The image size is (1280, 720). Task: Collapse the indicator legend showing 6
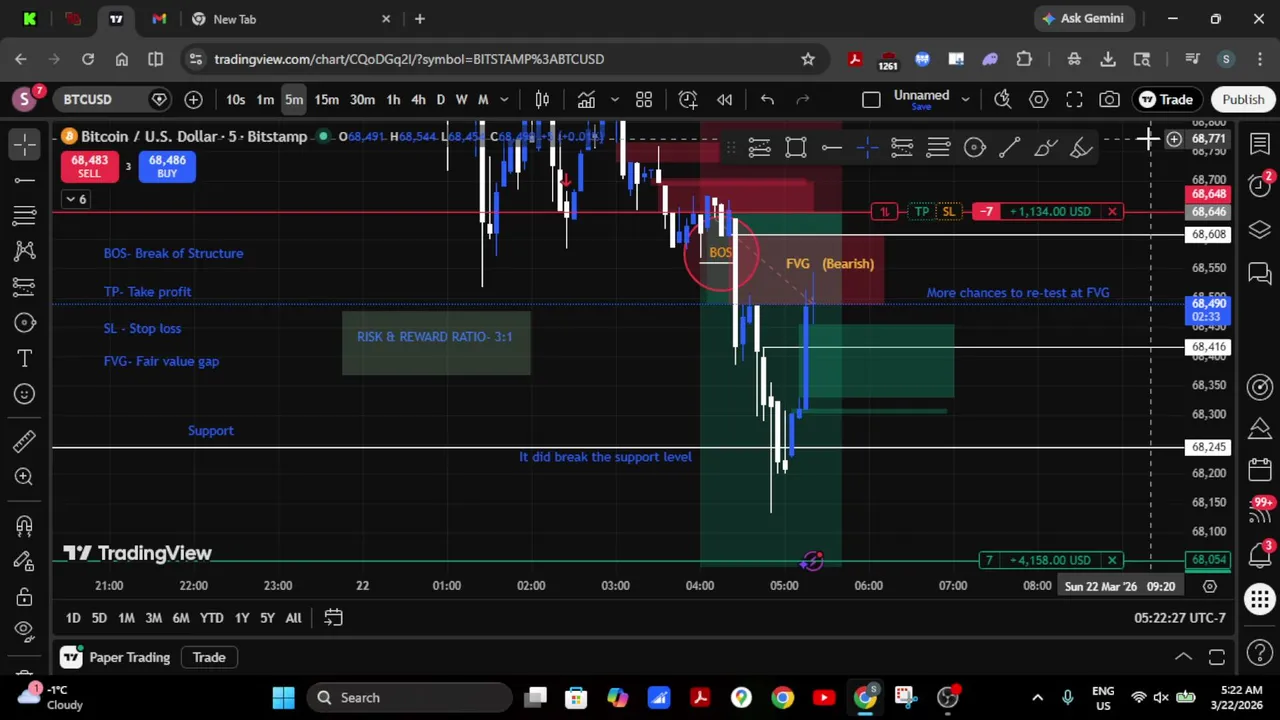point(76,199)
